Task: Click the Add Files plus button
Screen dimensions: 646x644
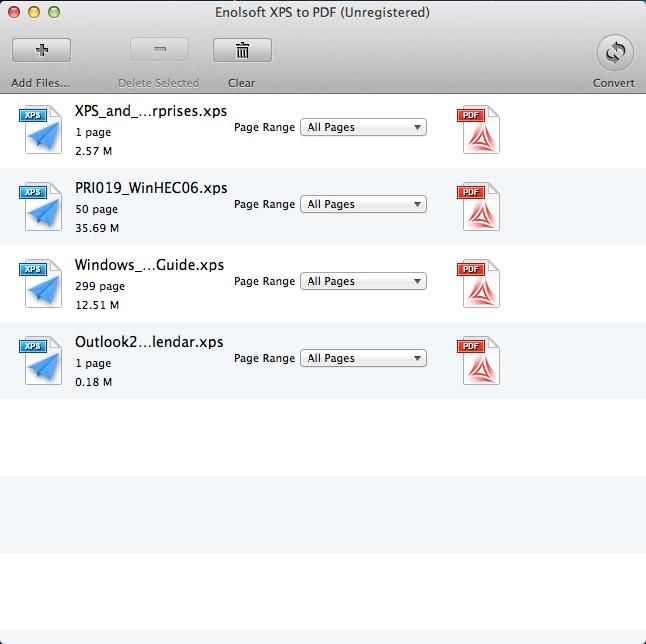Action: (41, 50)
